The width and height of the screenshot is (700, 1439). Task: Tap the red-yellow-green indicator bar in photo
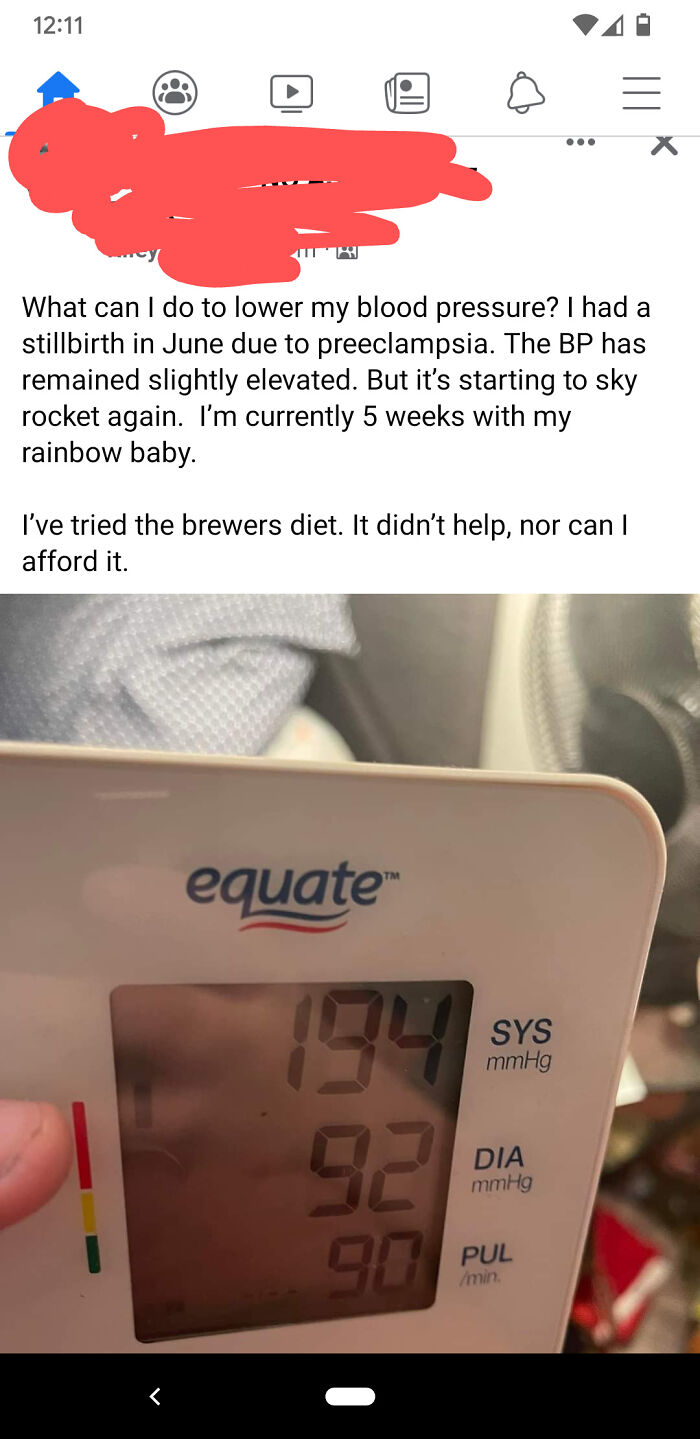[x=85, y=1187]
